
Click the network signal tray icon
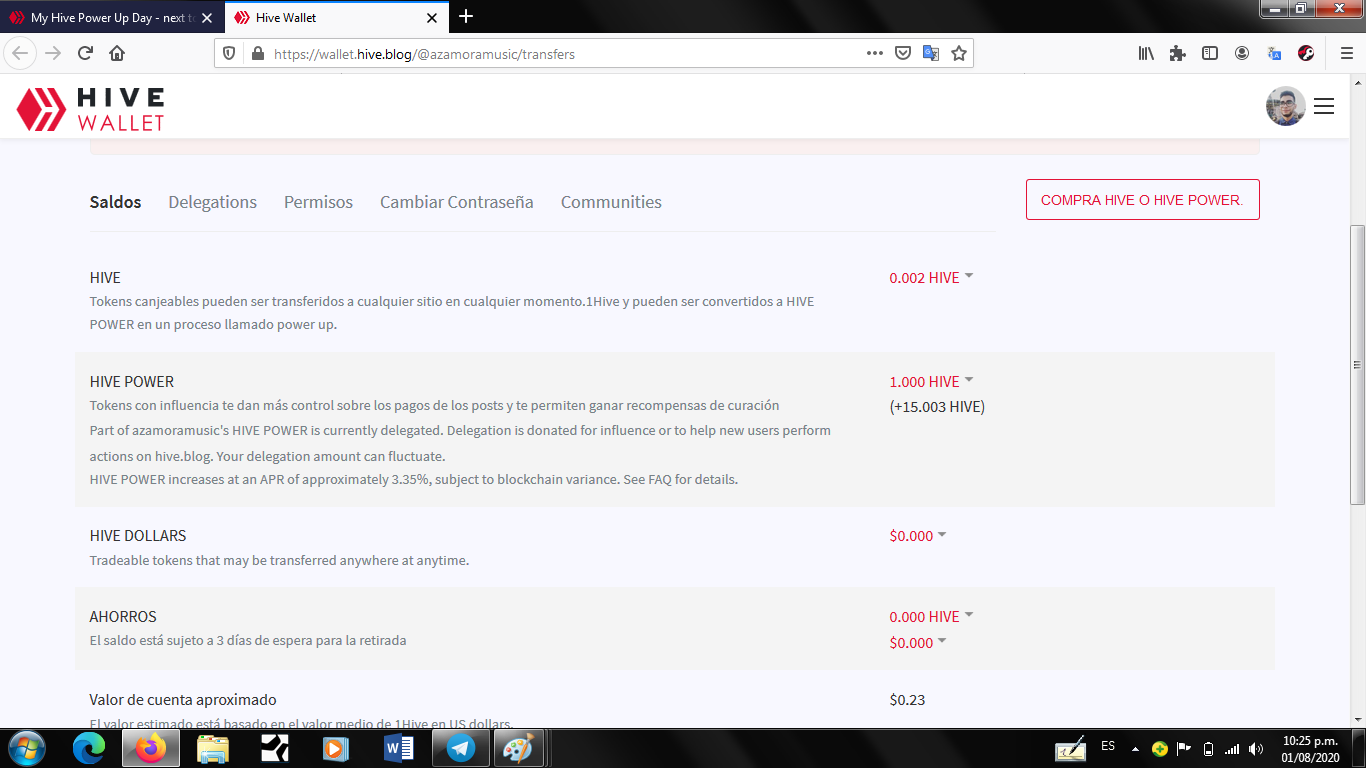pos(1232,749)
